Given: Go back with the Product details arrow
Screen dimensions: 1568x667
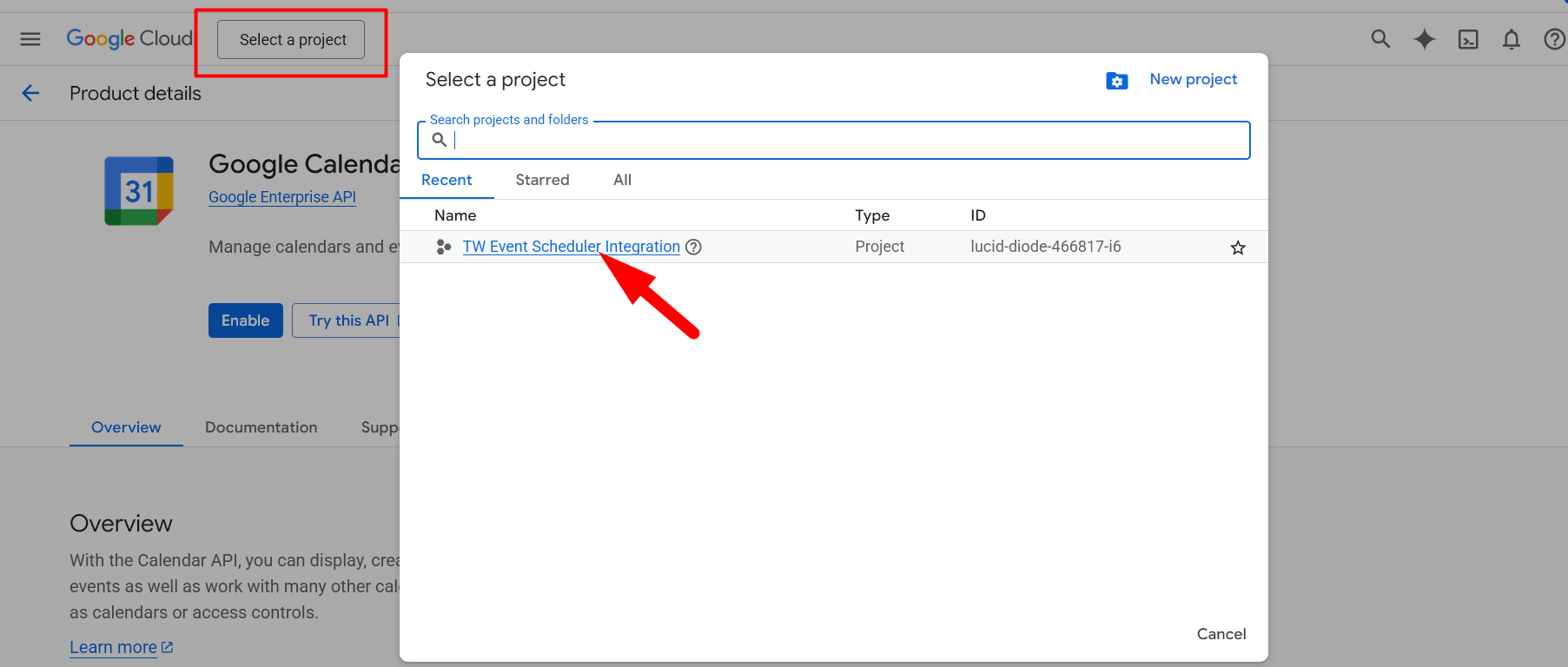Looking at the screenshot, I should pos(30,93).
